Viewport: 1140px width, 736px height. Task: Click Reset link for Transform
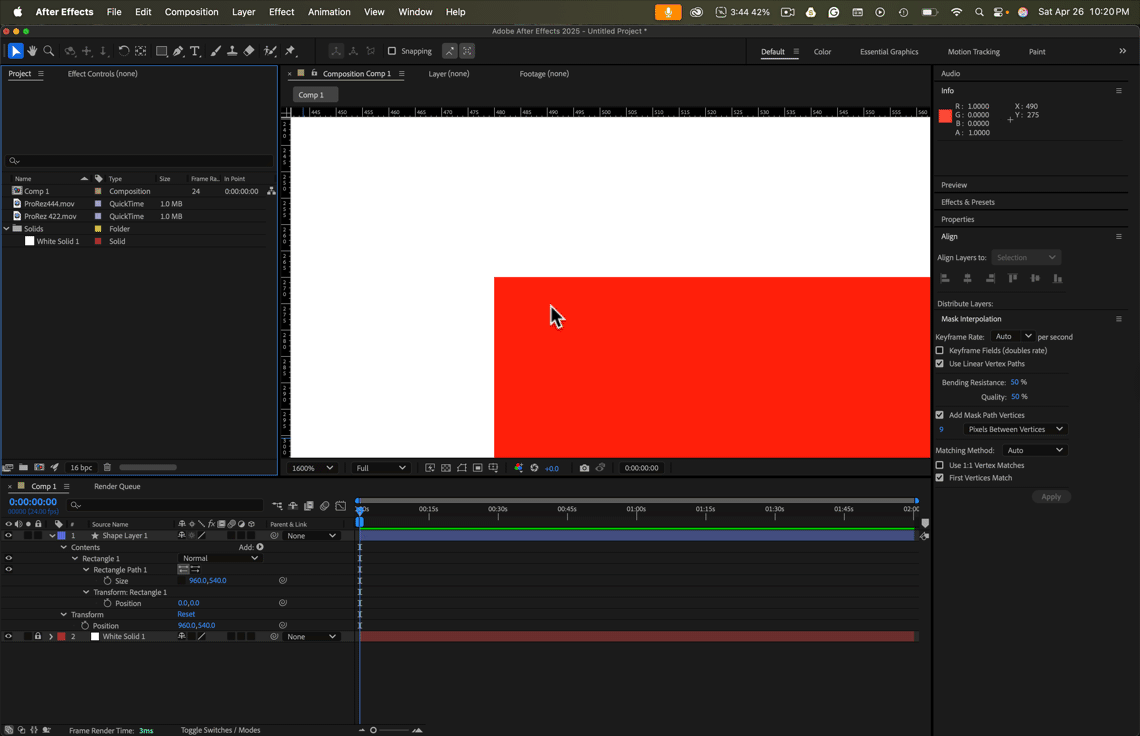coord(186,615)
